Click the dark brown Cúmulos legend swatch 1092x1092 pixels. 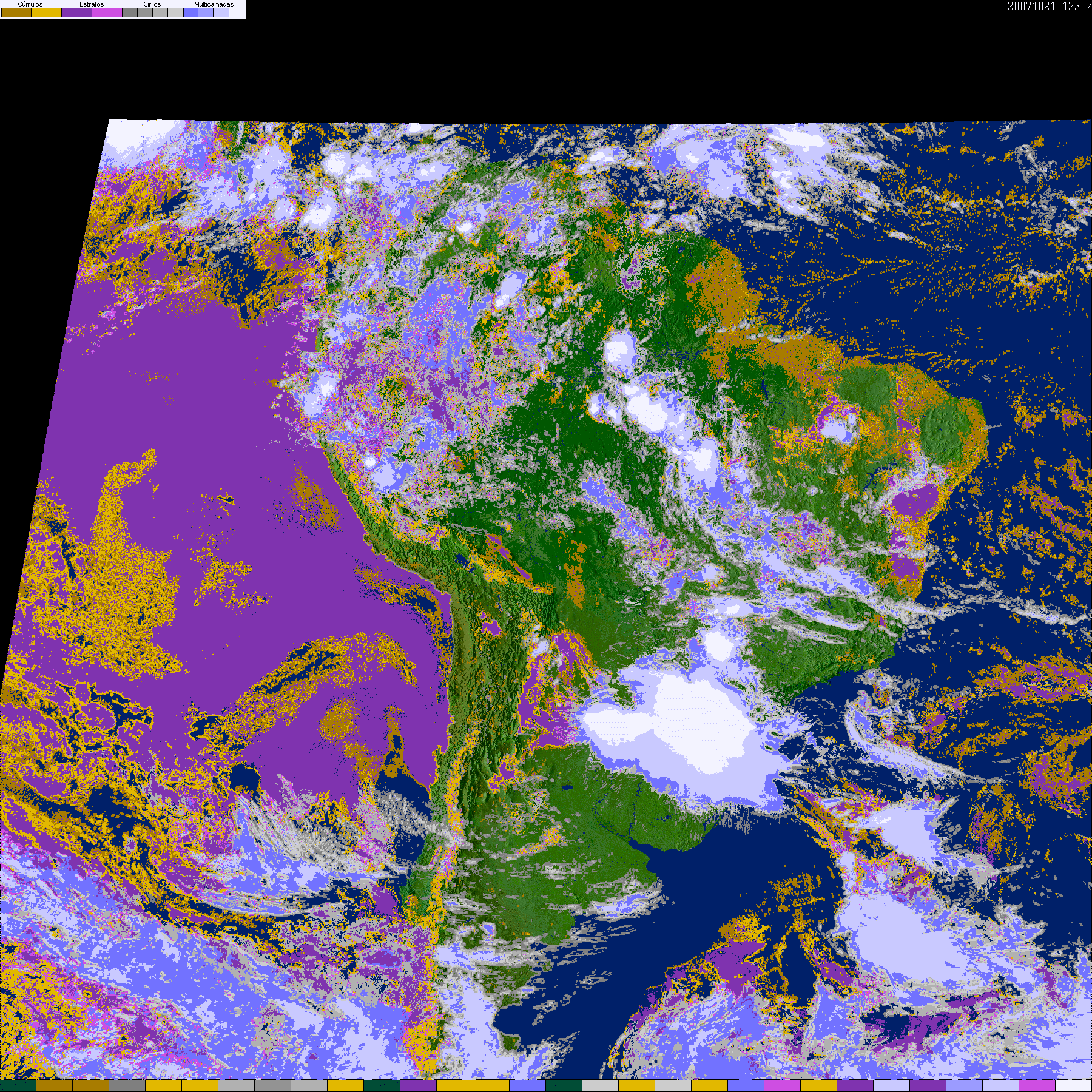(x=16, y=12)
